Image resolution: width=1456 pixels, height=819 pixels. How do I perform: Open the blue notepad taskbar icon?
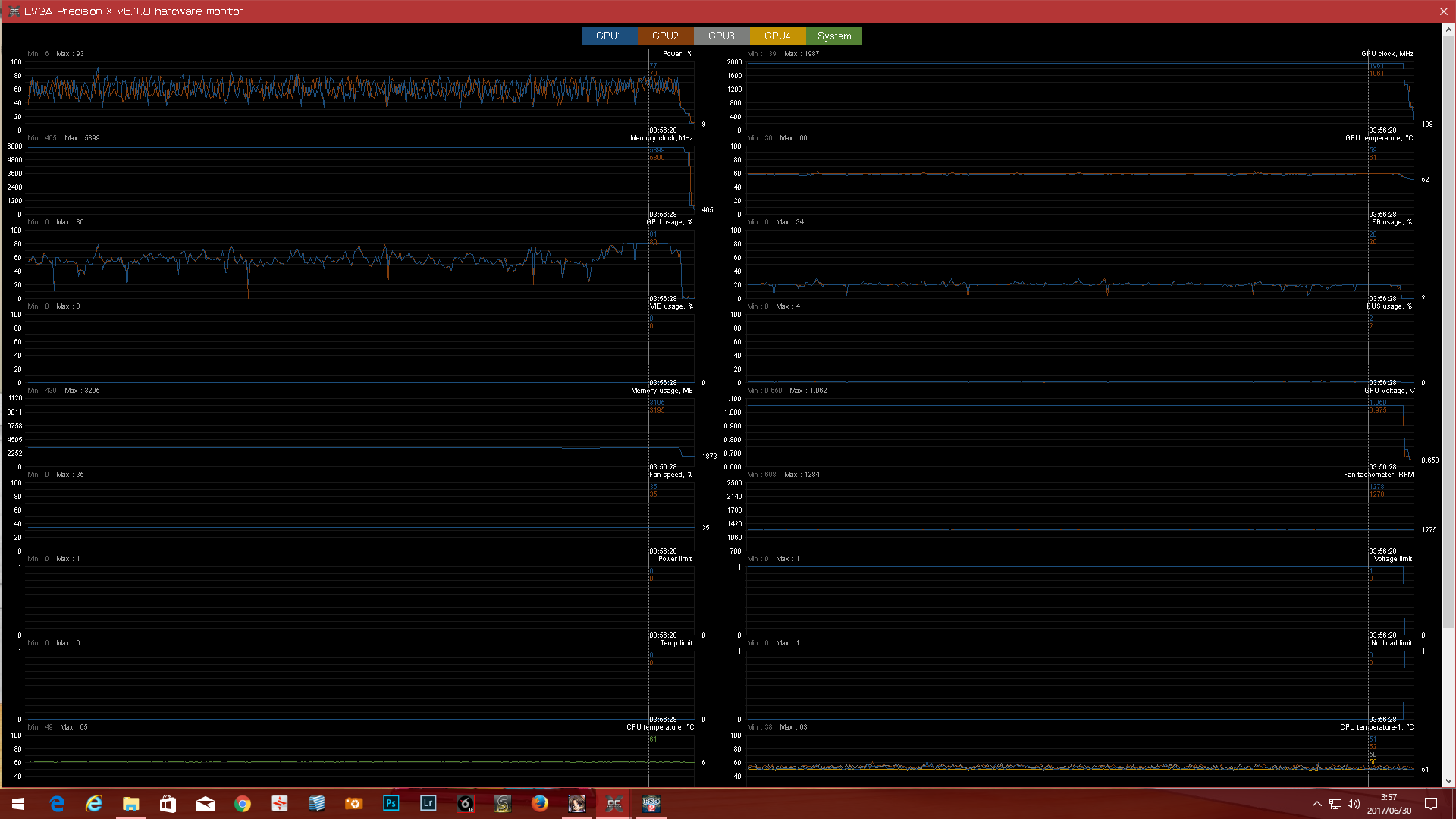pos(317,803)
